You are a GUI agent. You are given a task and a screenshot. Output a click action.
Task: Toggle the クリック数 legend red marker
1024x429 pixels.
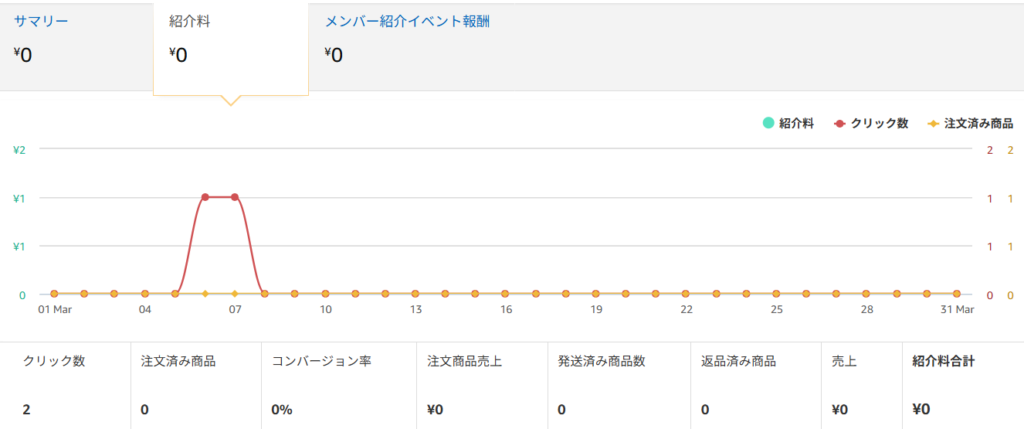[839, 123]
